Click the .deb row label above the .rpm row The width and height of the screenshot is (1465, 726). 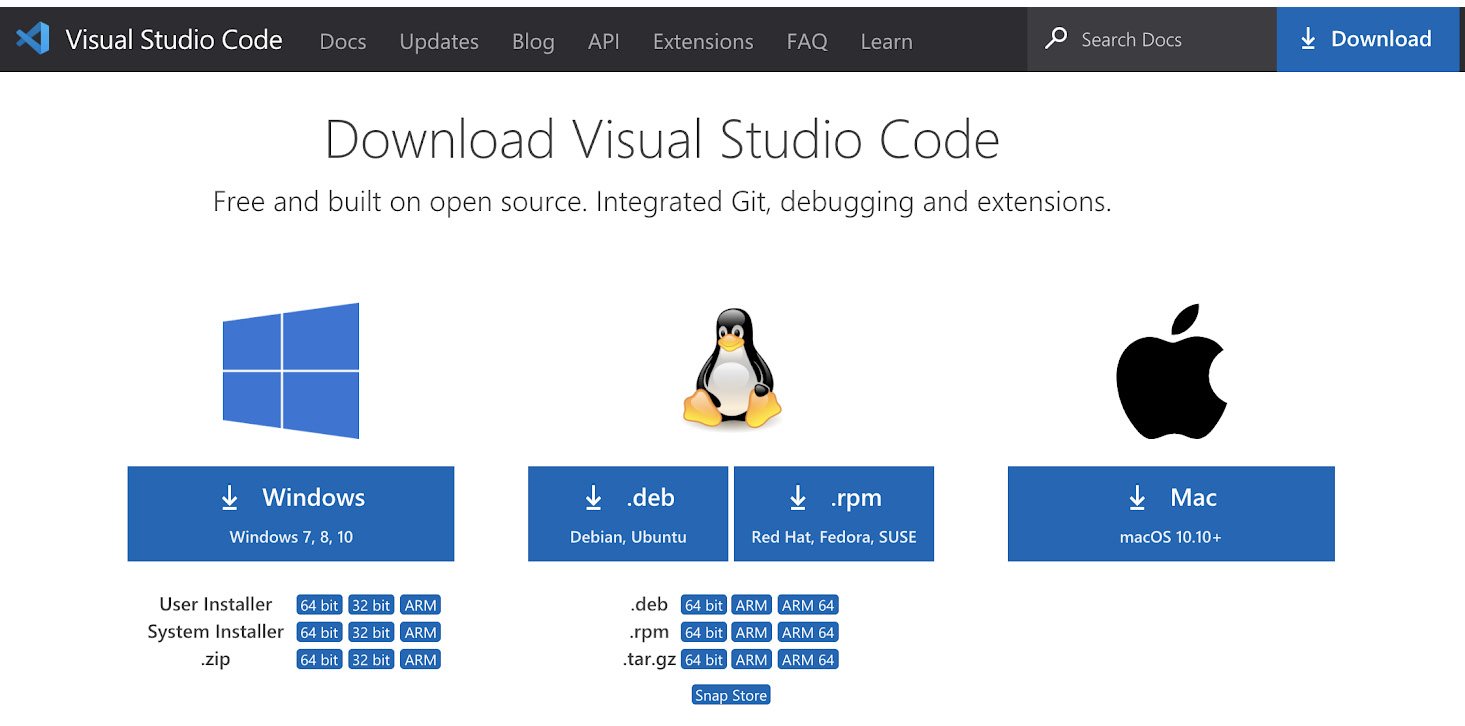coord(649,604)
